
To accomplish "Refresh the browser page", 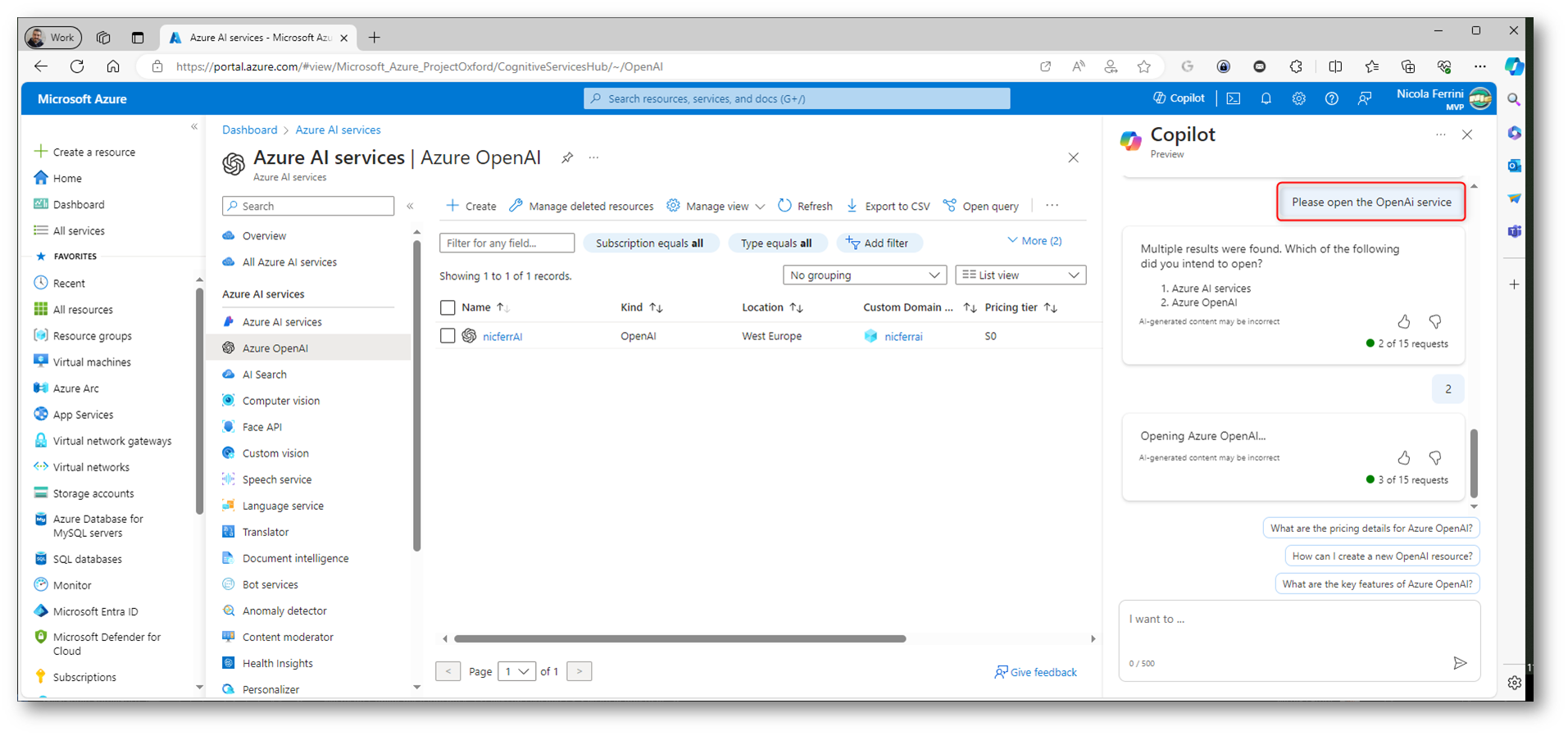I will pos(77,66).
